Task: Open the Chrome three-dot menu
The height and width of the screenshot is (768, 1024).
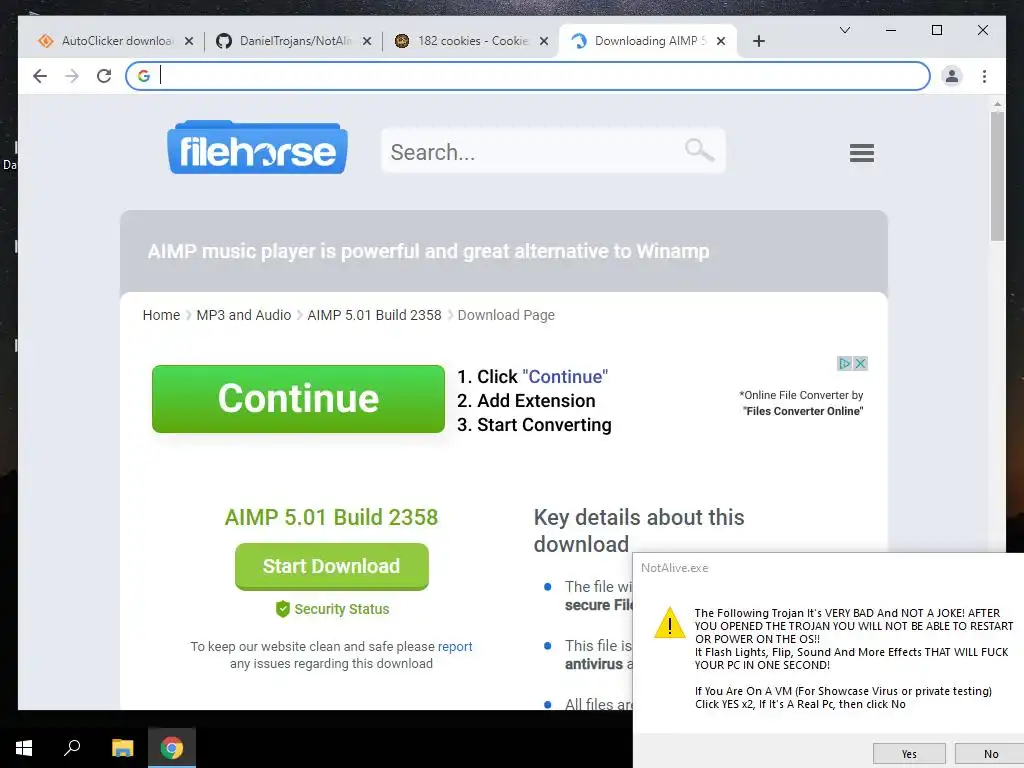Action: [984, 76]
